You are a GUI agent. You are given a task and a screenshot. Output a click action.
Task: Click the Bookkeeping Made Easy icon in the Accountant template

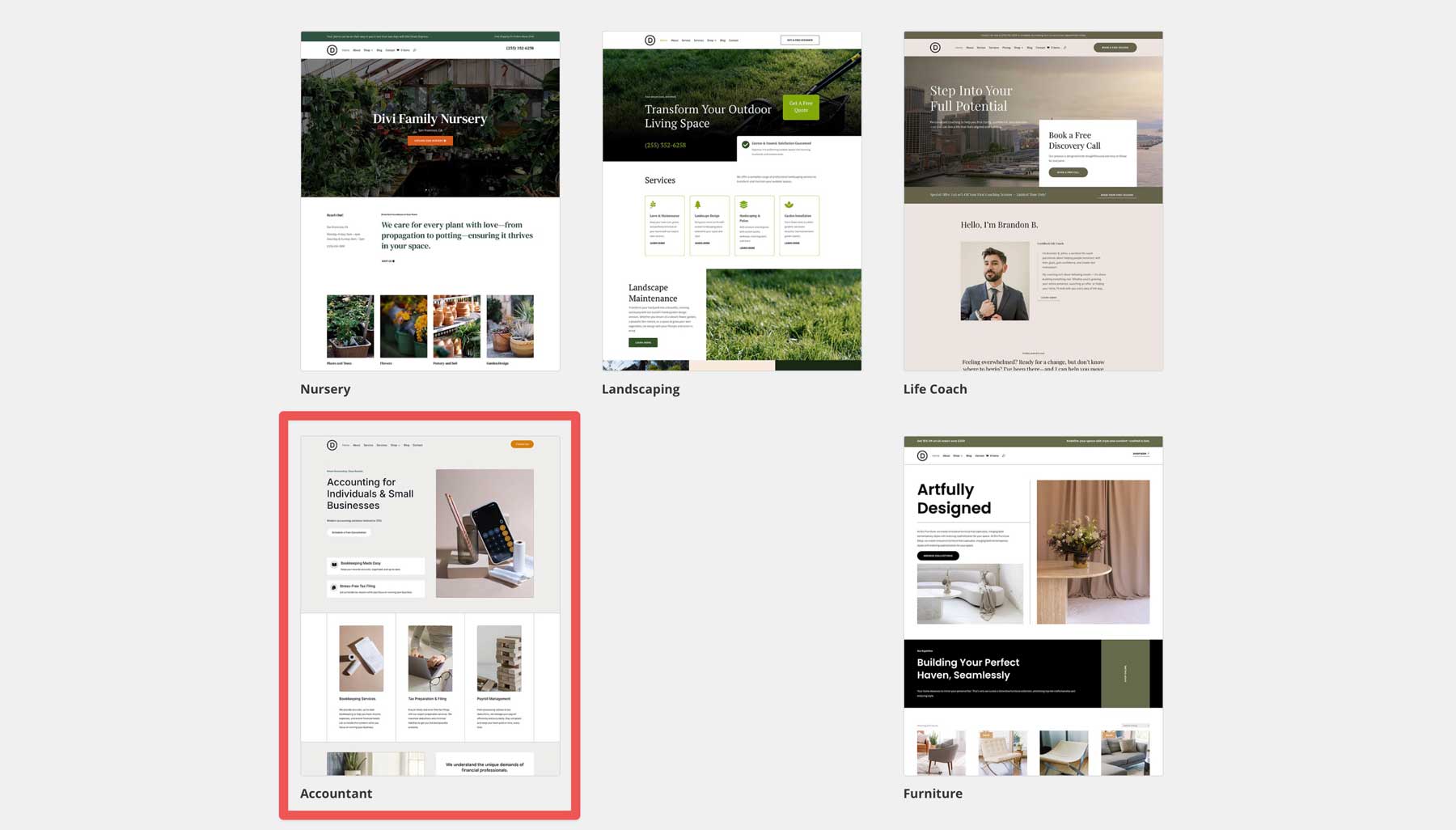(334, 564)
